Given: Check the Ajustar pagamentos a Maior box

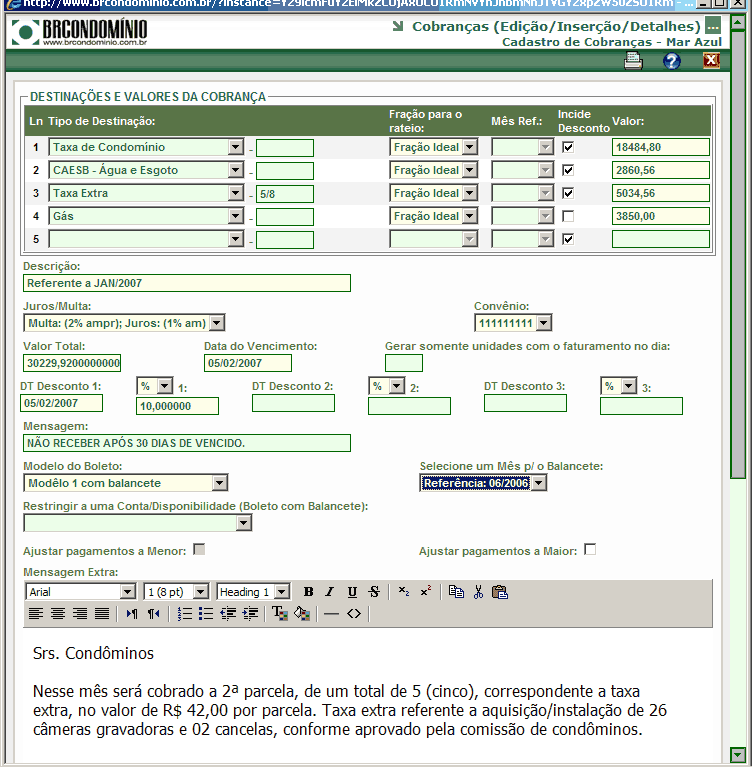Looking at the screenshot, I should pyautogui.click(x=590, y=550).
